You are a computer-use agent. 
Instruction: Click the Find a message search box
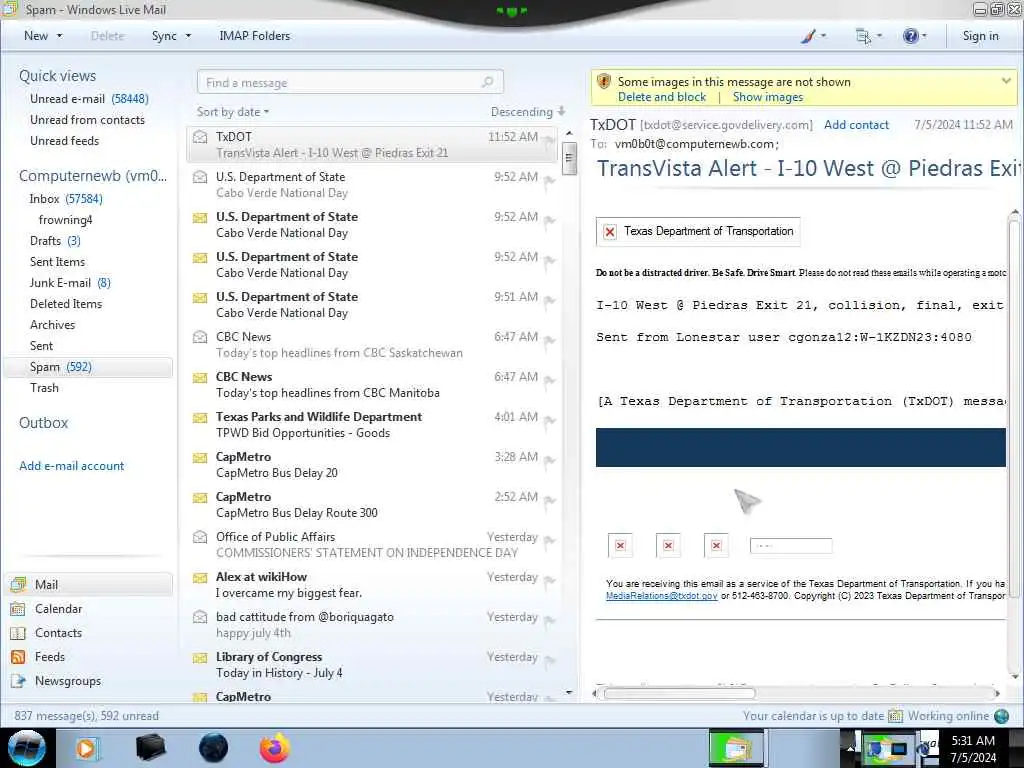[350, 82]
